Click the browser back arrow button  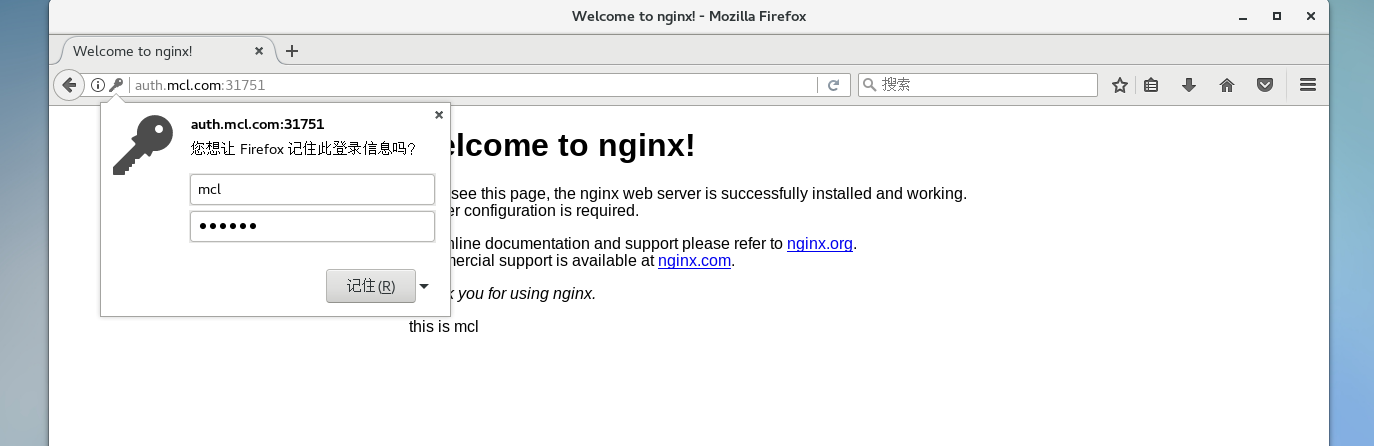[x=68, y=85]
